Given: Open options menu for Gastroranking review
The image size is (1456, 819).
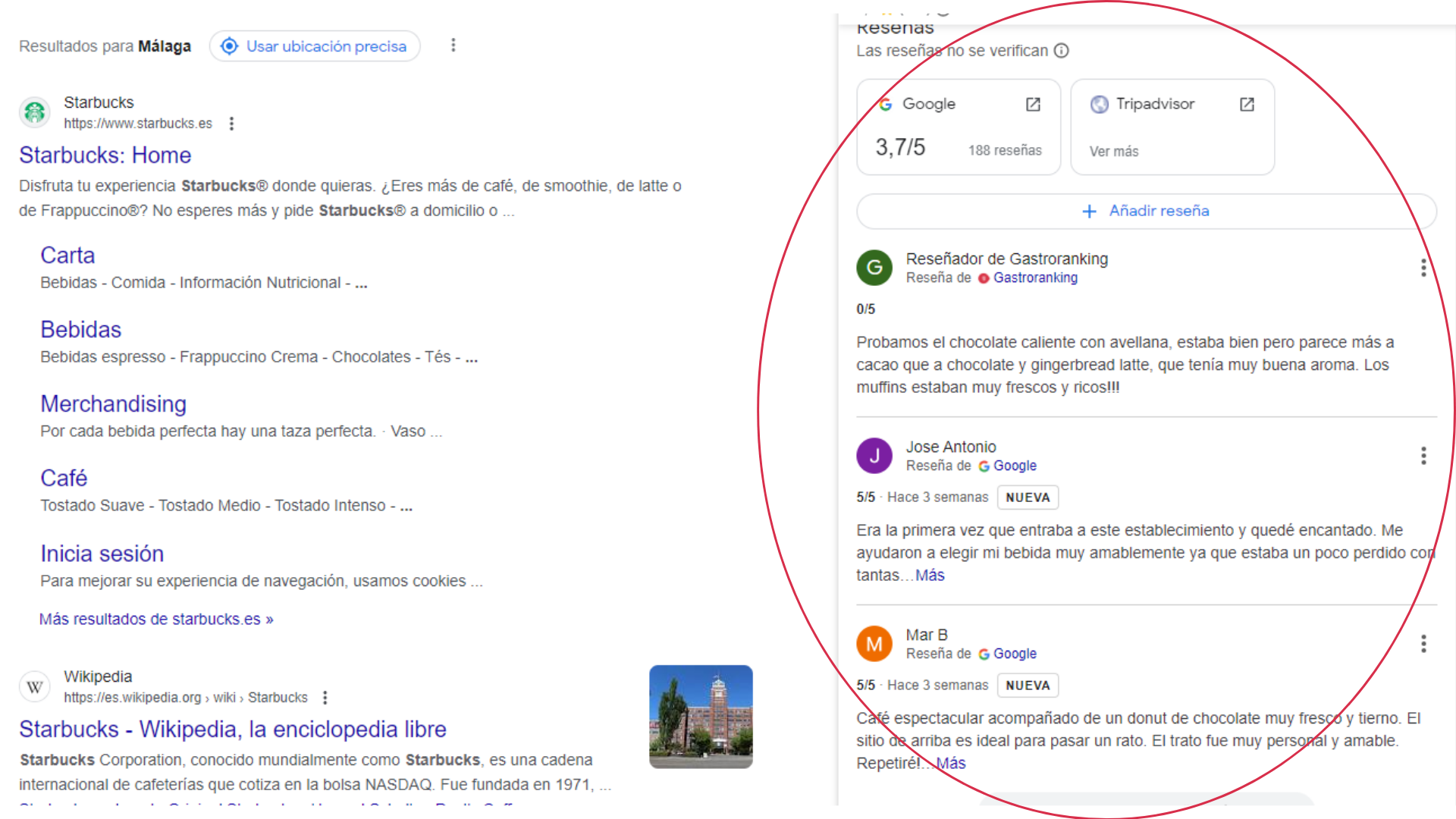Looking at the screenshot, I should click(1423, 268).
